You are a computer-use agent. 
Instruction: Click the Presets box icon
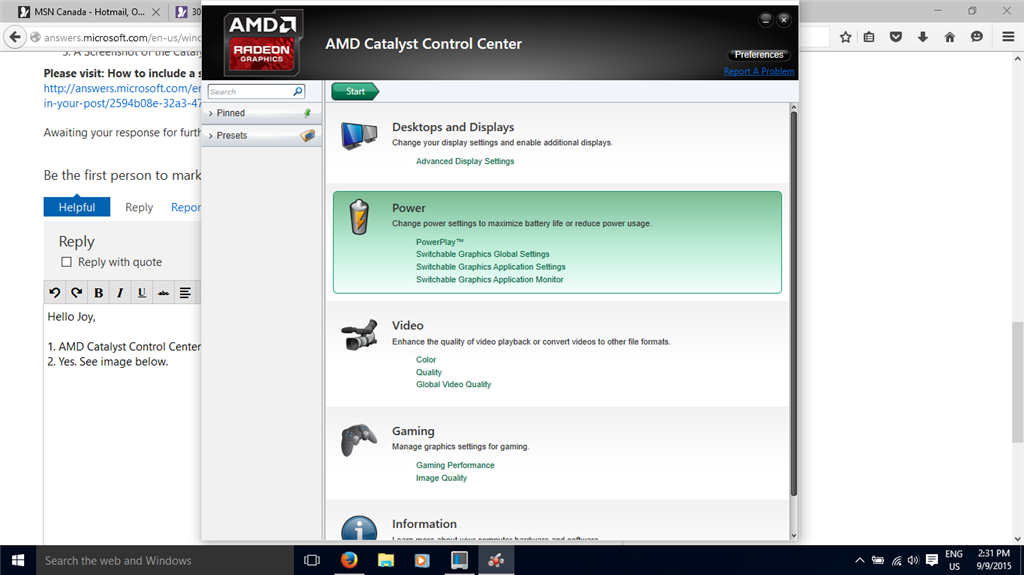click(x=308, y=135)
